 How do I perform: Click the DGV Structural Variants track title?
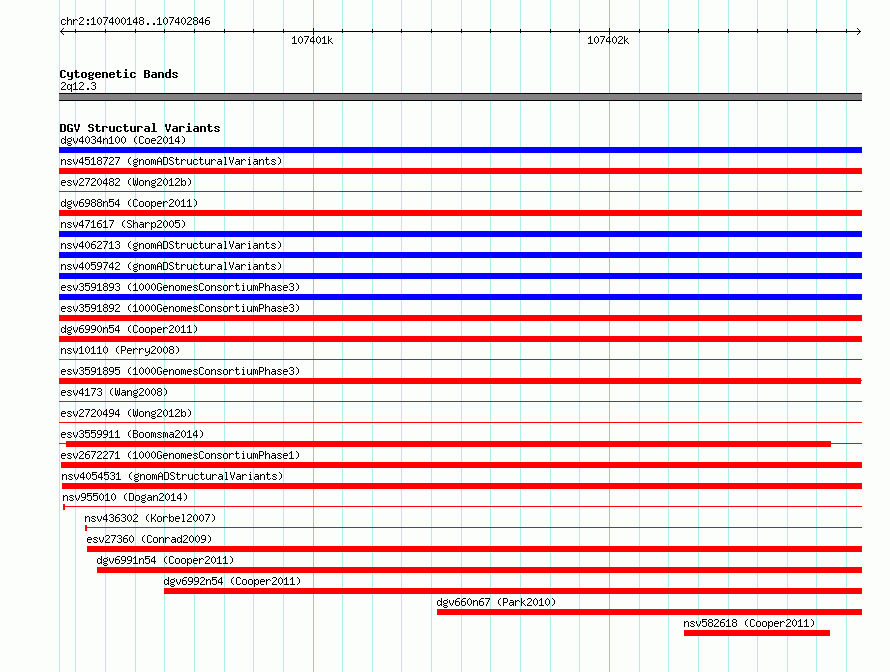click(140, 128)
